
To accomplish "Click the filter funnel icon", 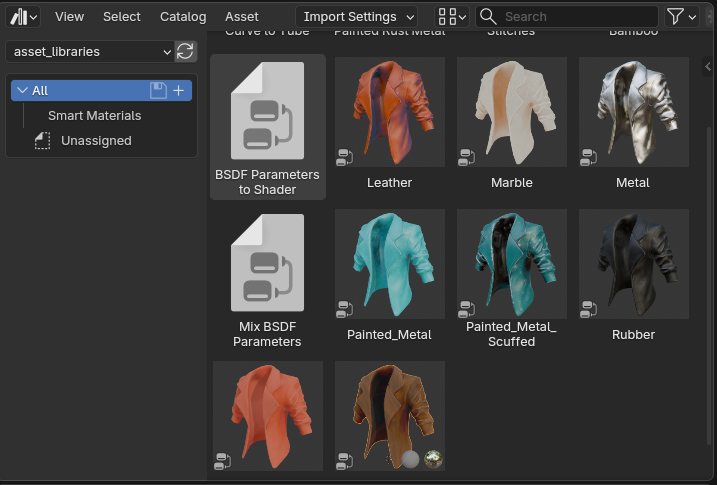I will pyautogui.click(x=676, y=17).
